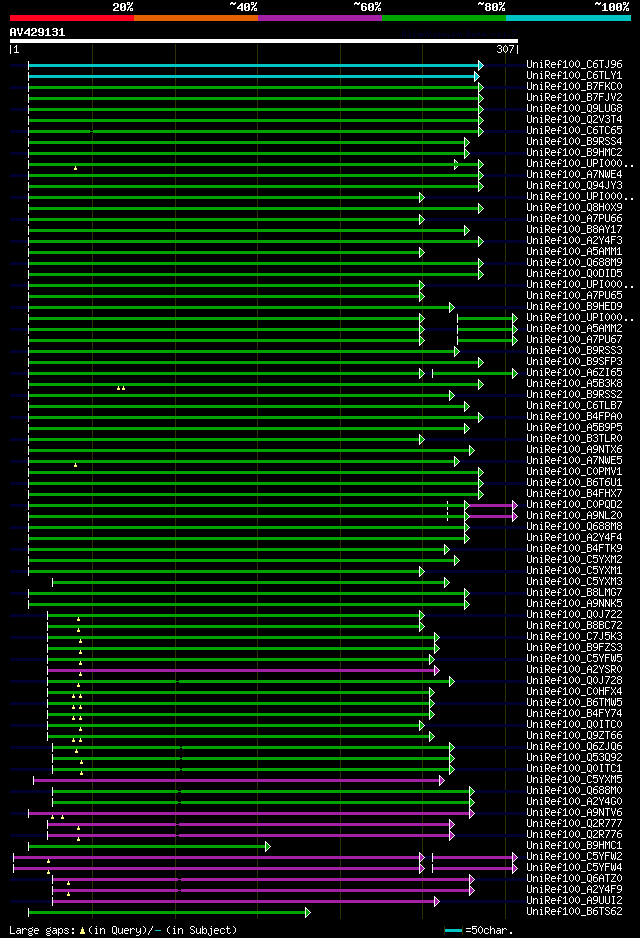This screenshot has width=640, height=938.
Task: Click the purple alignment bar of UniRef100_C5YXM5
Action: 239,781
